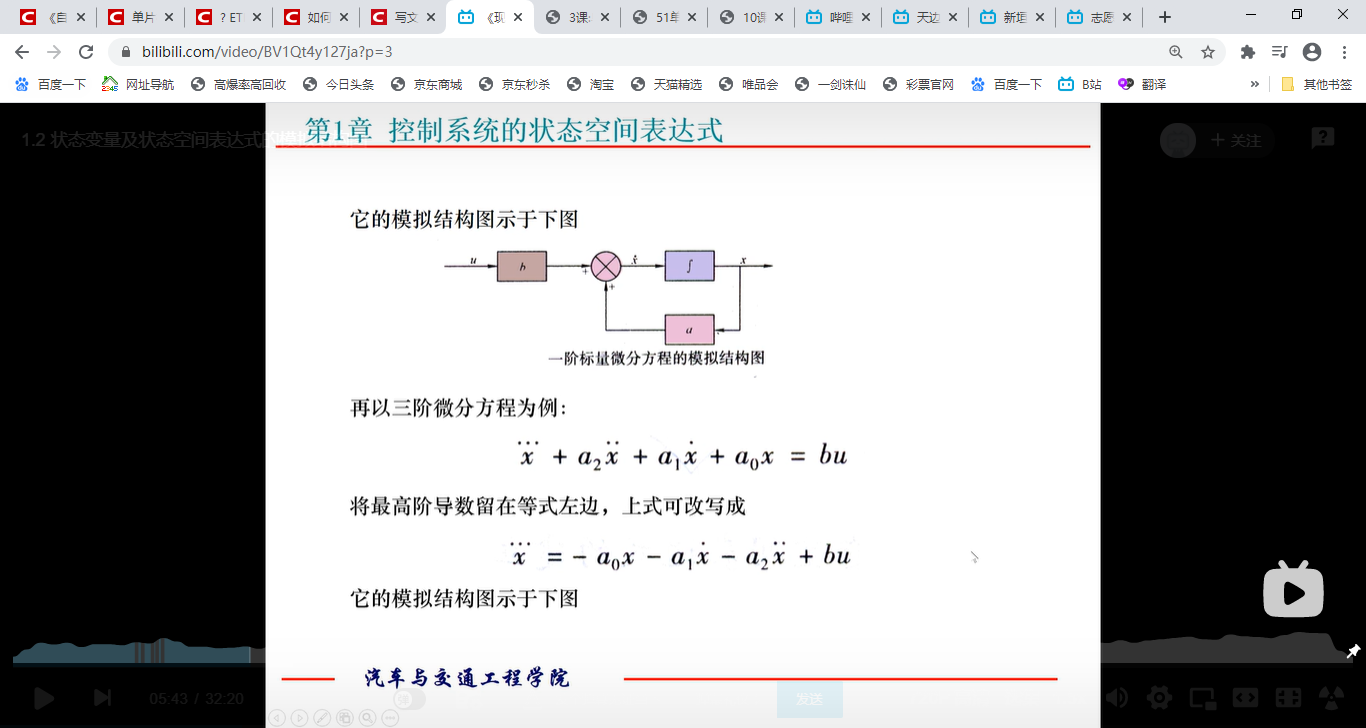Click the 05:43 / 32:20 time display
The image size is (1366, 728).
[196, 699]
